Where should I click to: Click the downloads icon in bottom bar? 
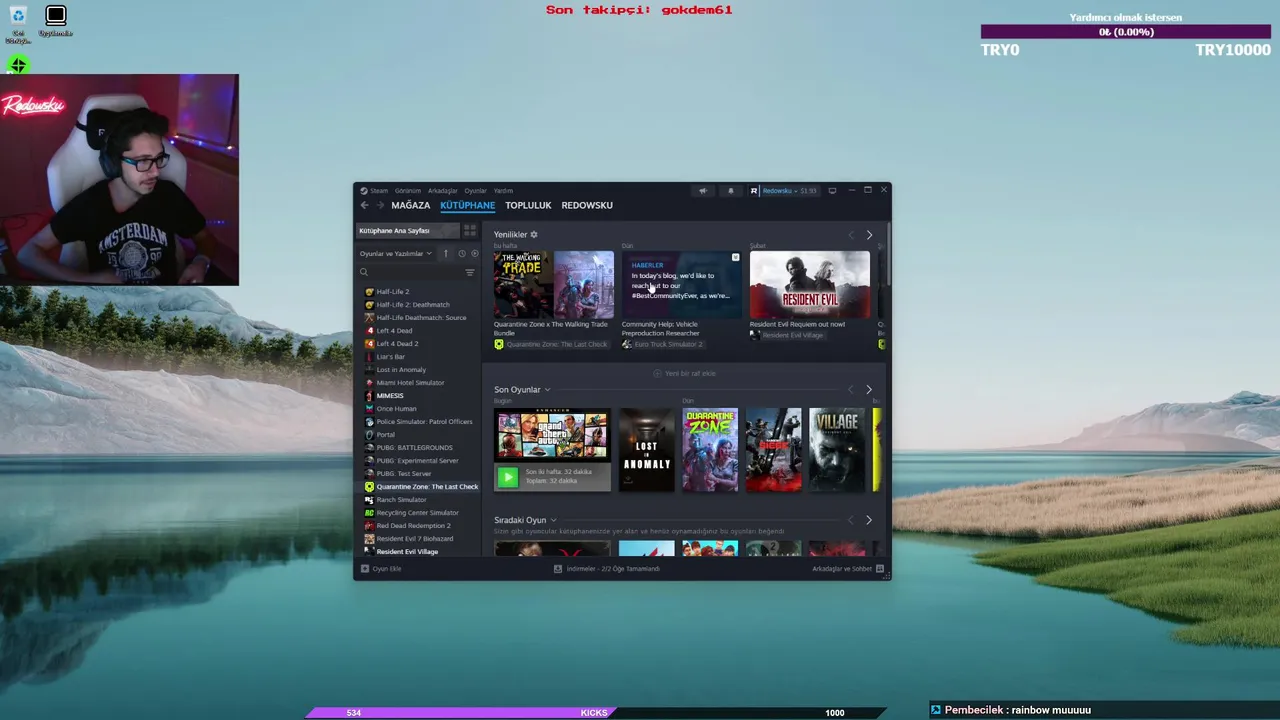(x=558, y=568)
